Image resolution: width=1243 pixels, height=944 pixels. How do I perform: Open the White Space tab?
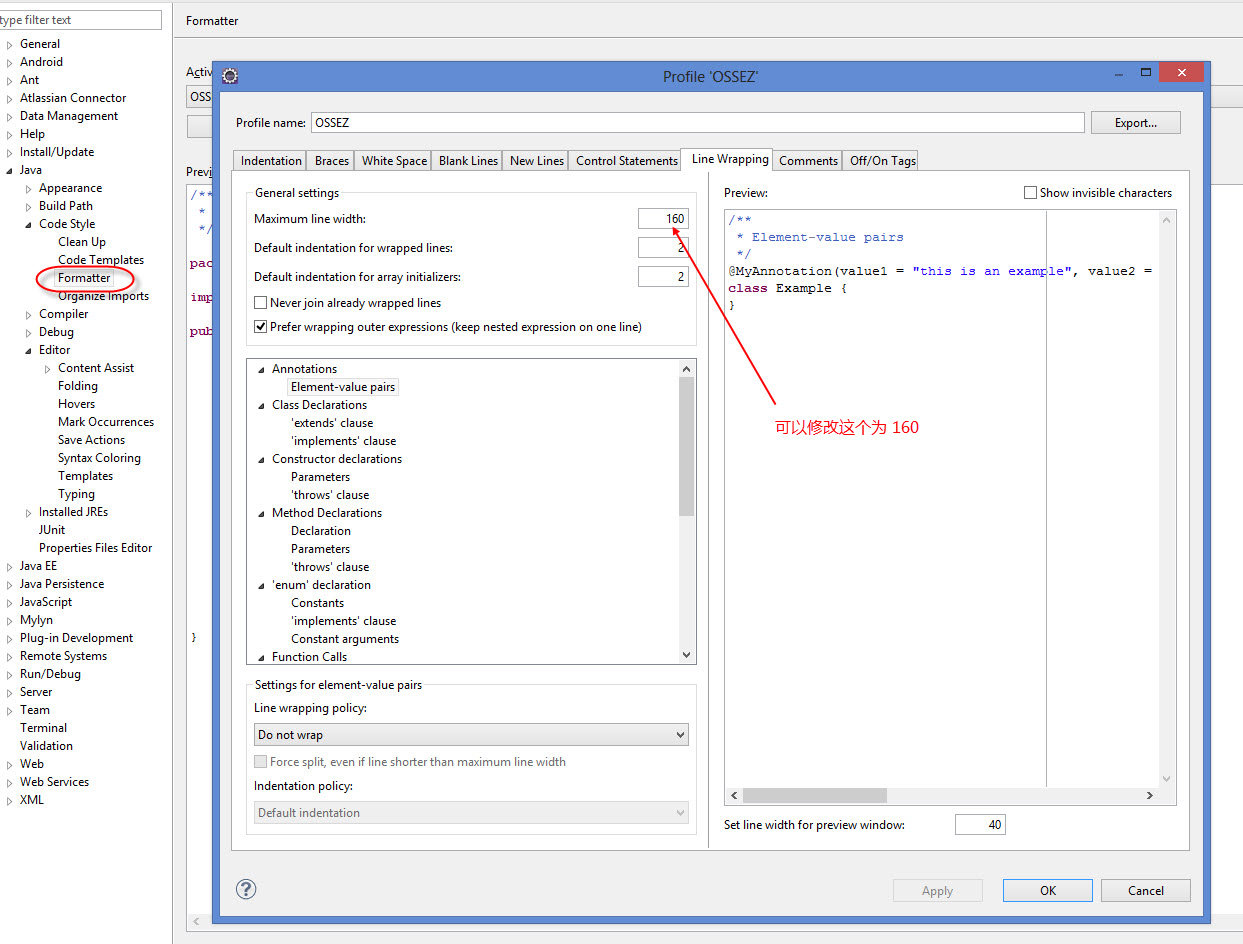click(394, 161)
